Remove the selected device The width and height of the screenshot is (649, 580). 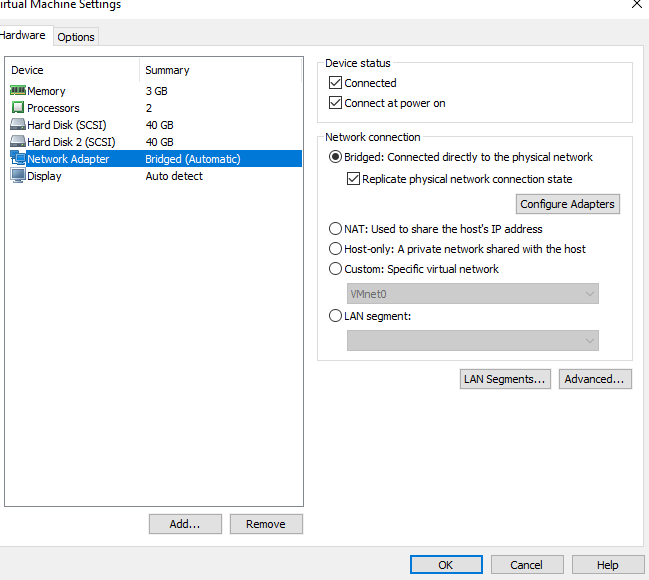[266, 524]
